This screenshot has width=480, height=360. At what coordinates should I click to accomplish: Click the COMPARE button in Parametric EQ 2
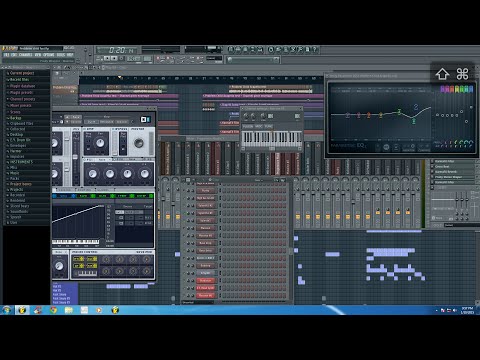pyautogui.click(x=424, y=149)
